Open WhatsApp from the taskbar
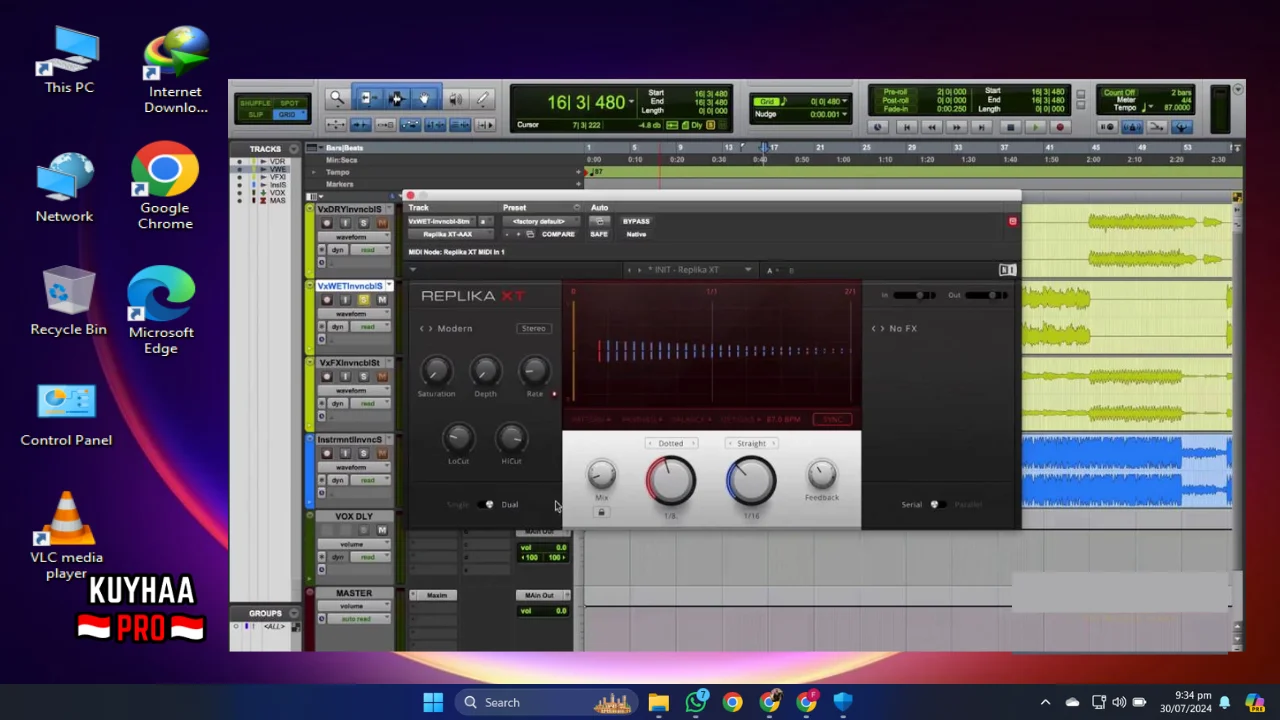The image size is (1280, 720). pyautogui.click(x=696, y=702)
